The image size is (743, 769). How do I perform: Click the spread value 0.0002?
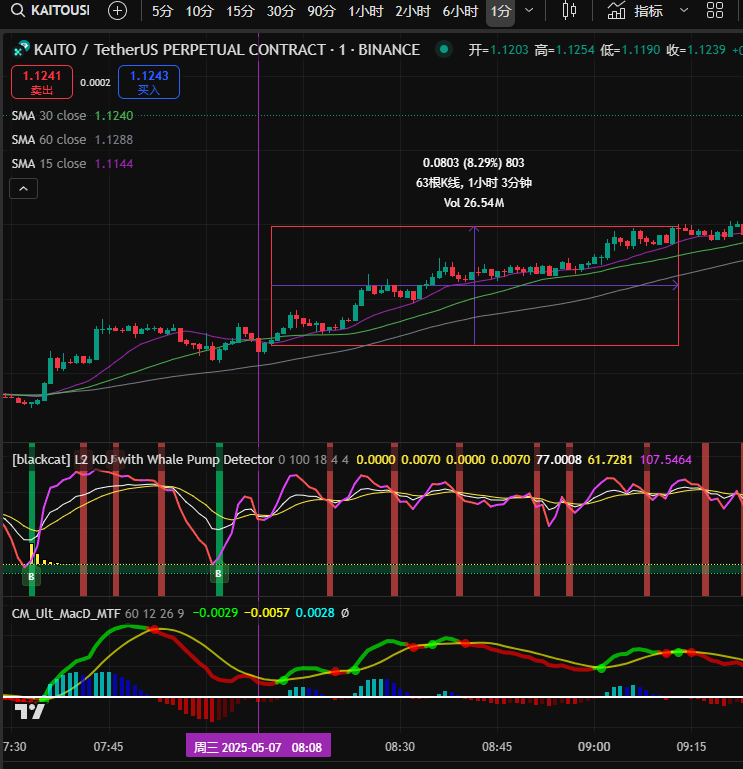(95, 83)
